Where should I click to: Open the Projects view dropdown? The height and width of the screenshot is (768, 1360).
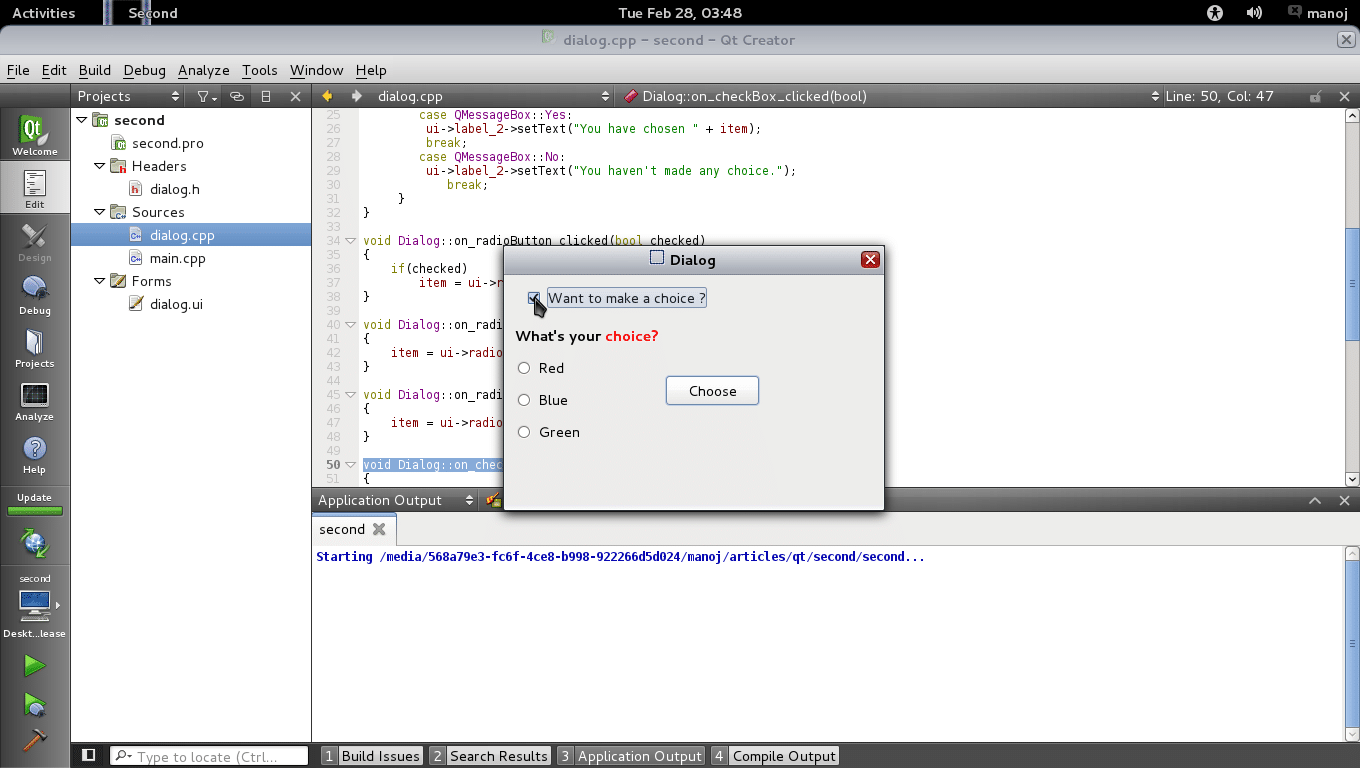tap(129, 97)
